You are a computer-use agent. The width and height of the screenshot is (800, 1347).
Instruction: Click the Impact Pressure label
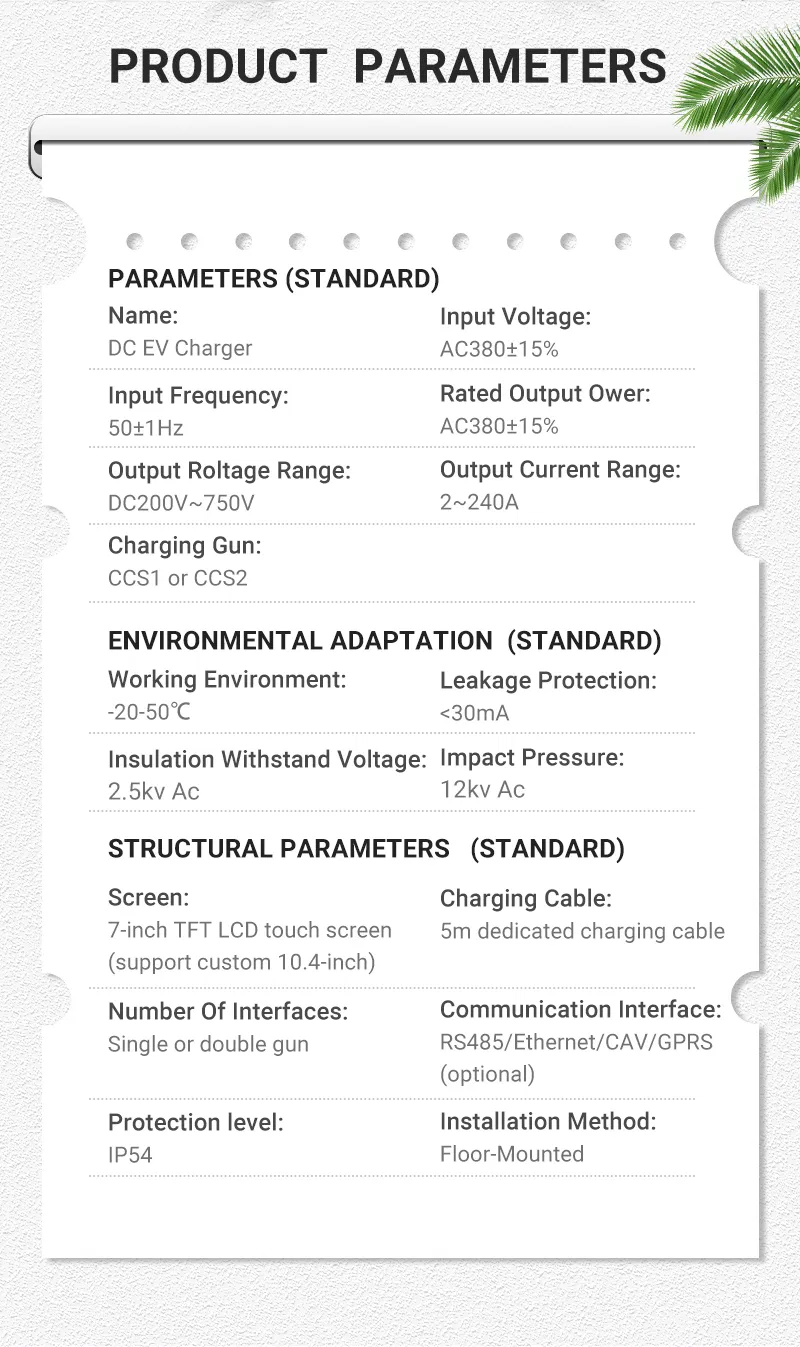(531, 758)
